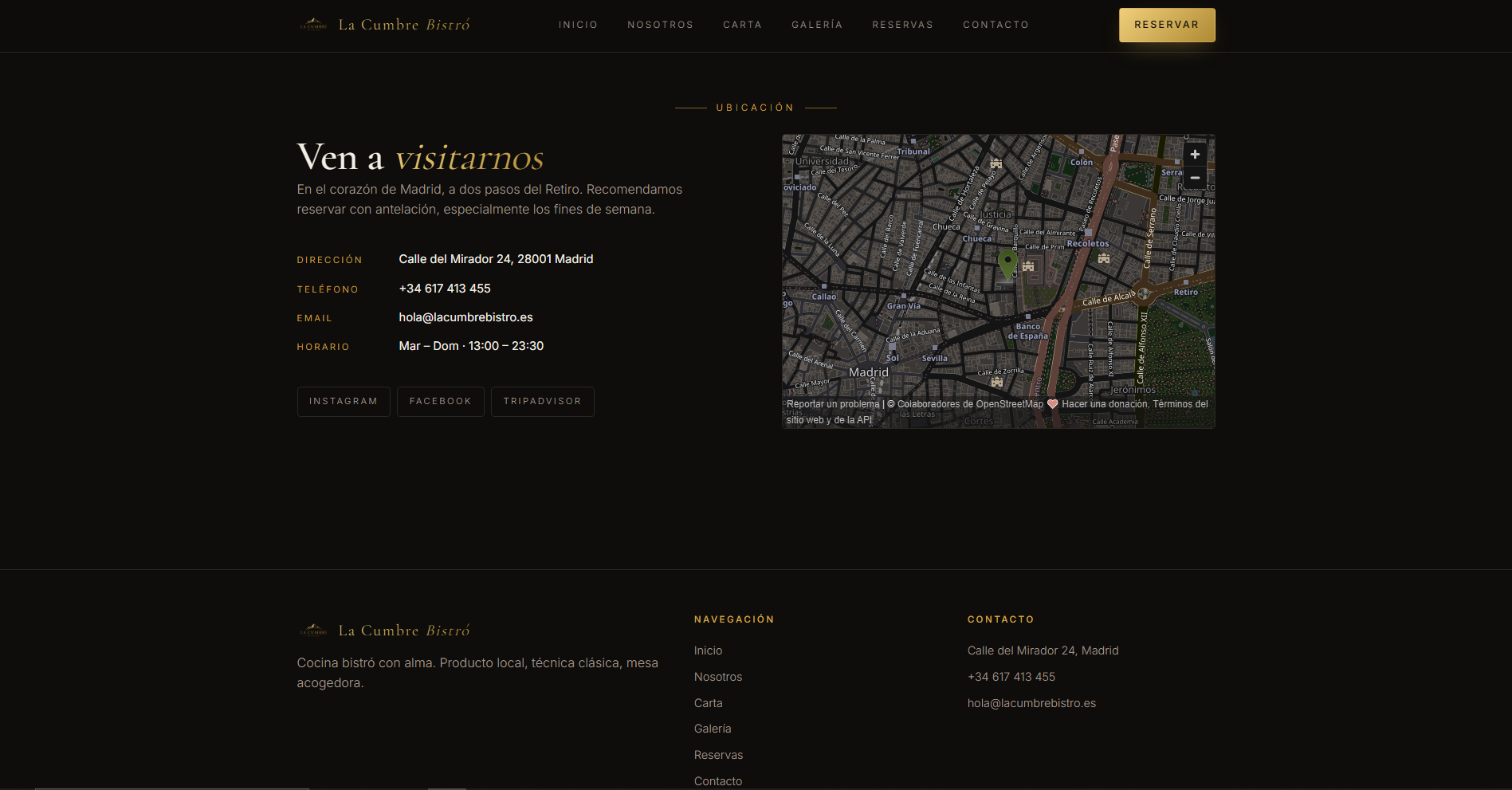Click the phone number in Ubicación section

tap(445, 289)
